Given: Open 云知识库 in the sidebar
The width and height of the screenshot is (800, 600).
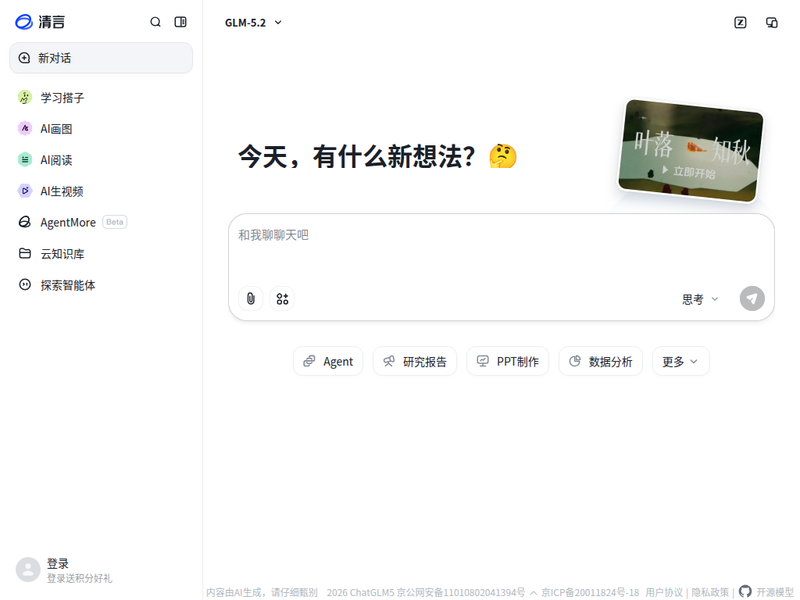Looking at the screenshot, I should [101, 254].
